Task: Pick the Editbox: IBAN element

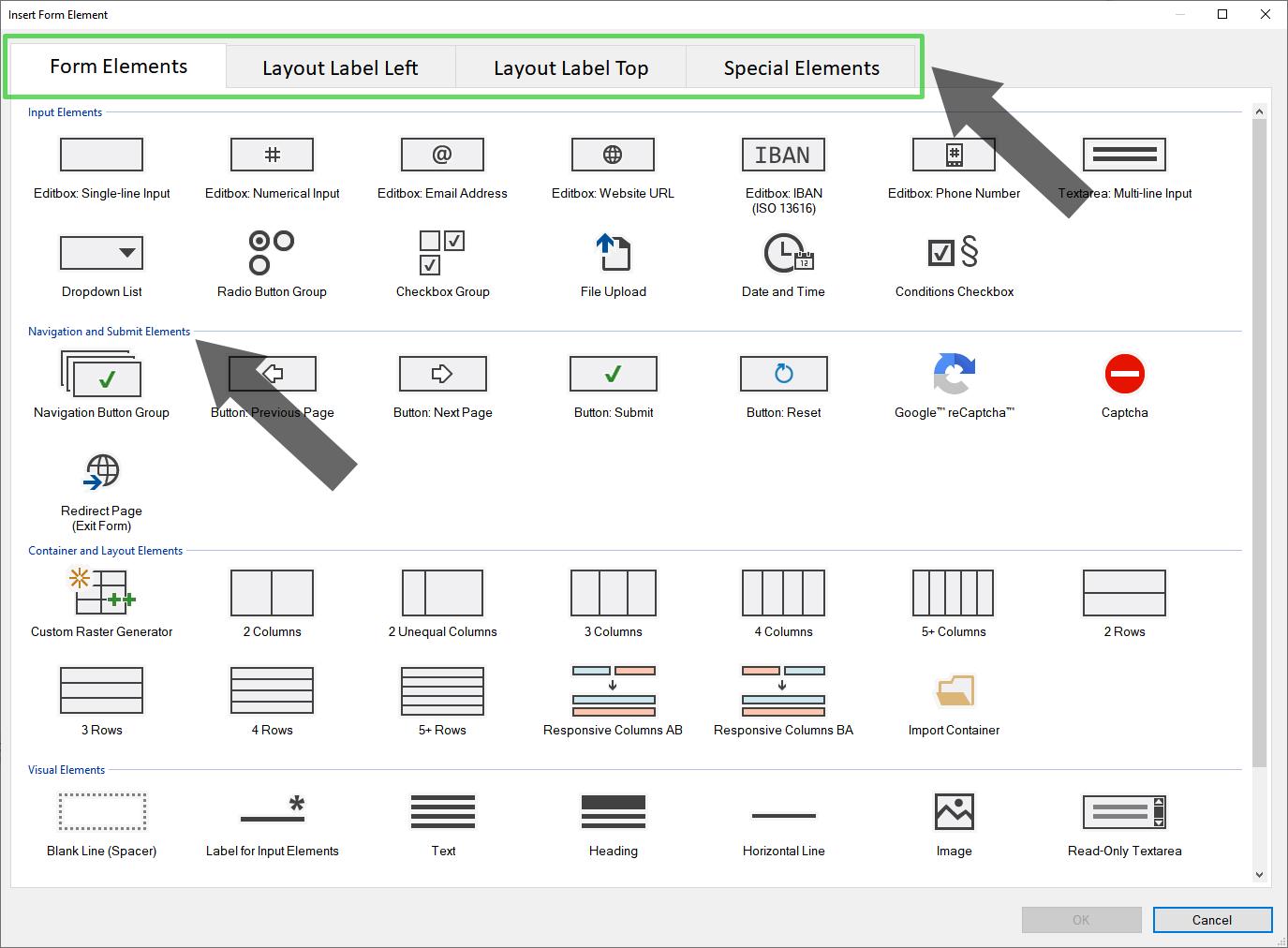Action: tap(783, 175)
